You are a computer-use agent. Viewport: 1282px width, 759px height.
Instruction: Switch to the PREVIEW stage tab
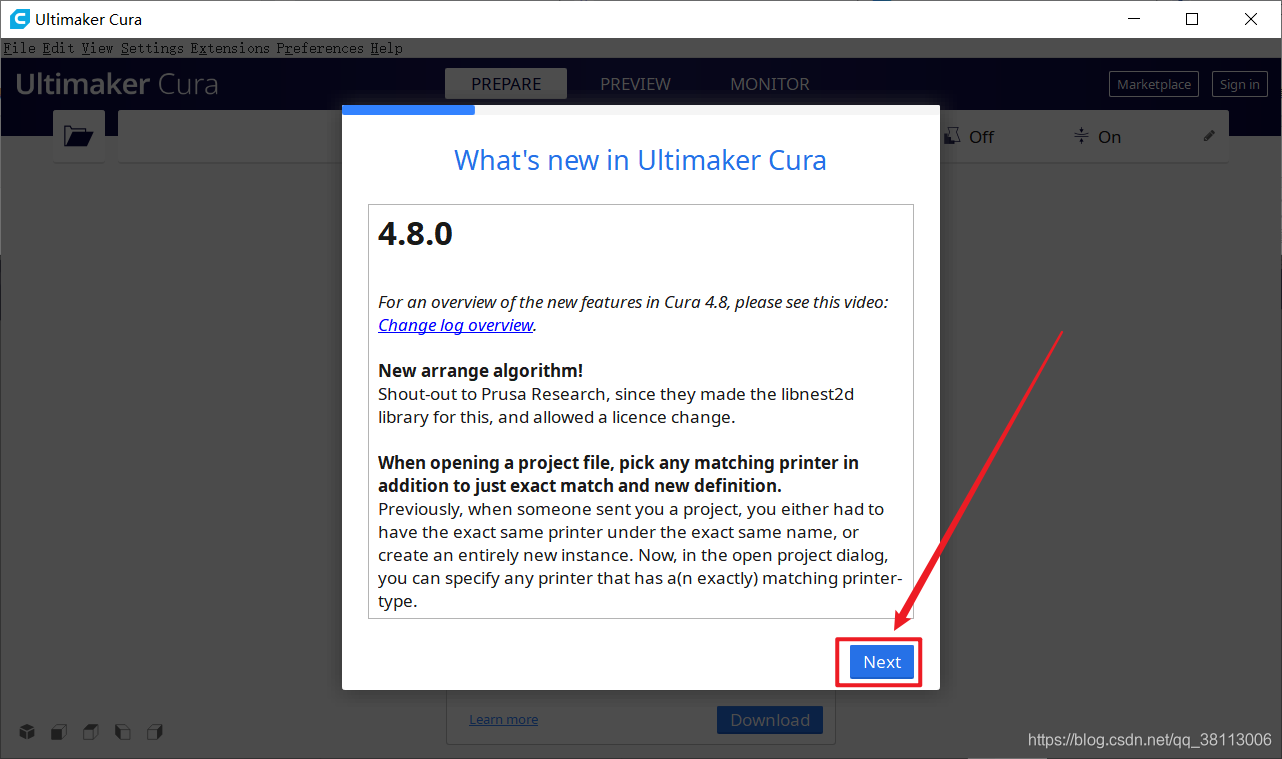click(635, 84)
